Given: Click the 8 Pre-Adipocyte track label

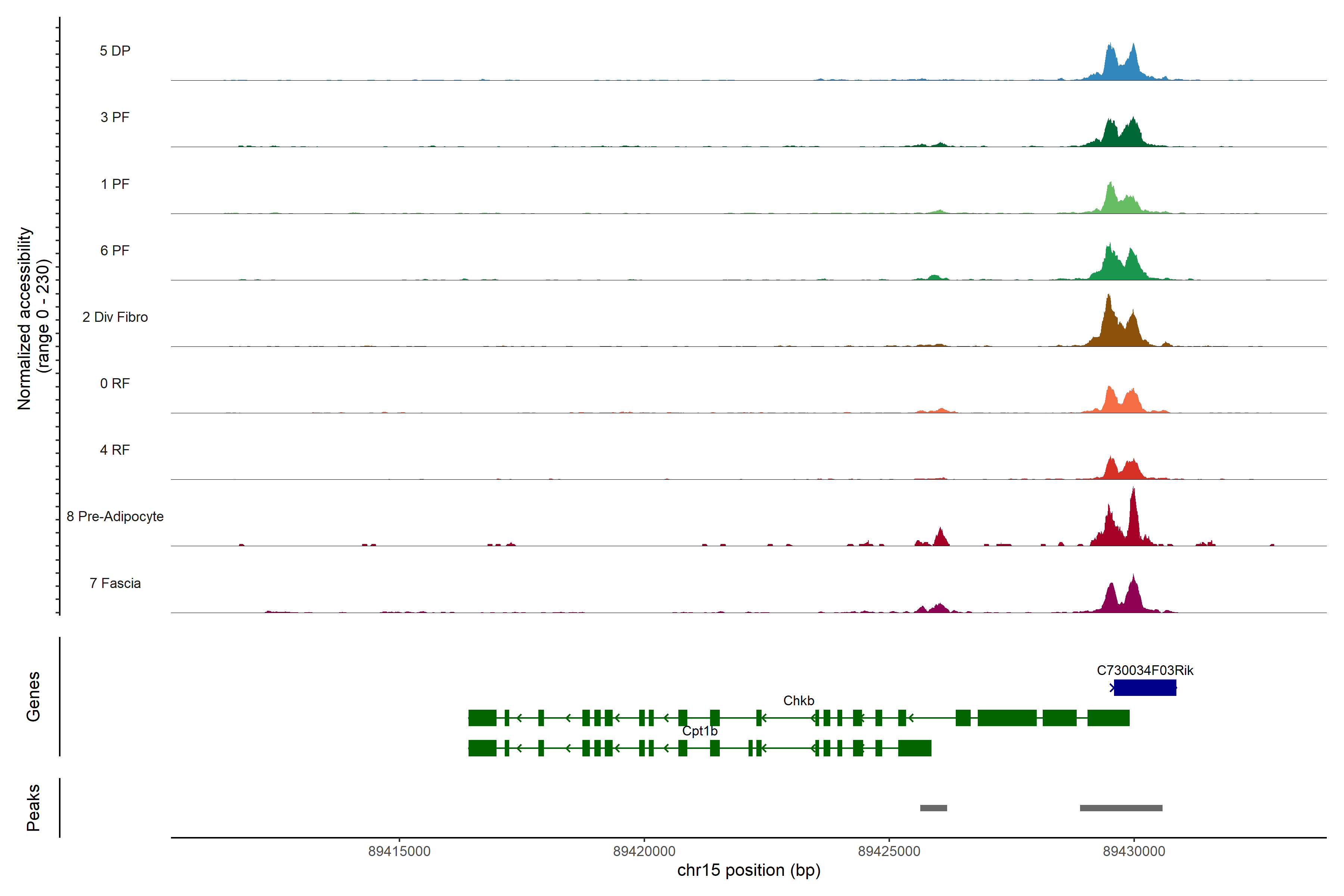Looking at the screenshot, I should tap(115, 517).
